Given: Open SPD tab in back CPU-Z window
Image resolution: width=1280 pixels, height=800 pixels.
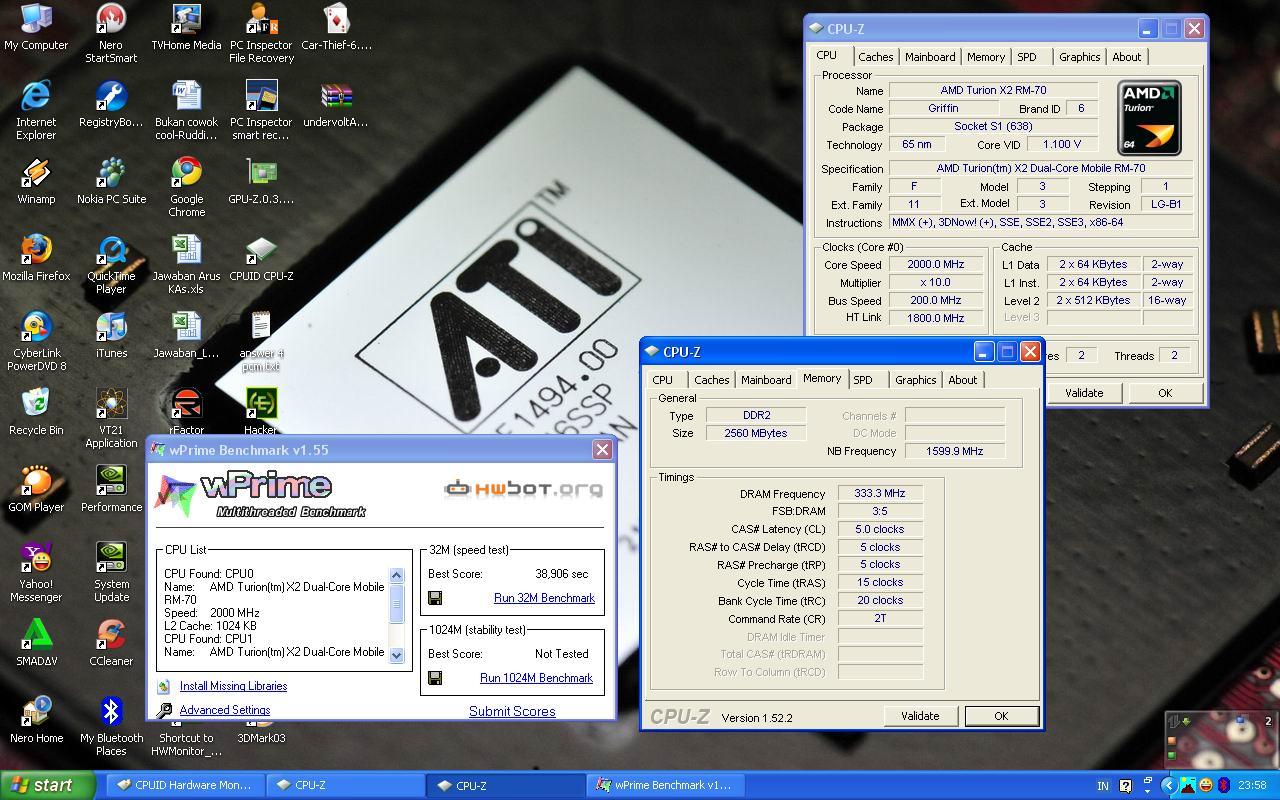Looking at the screenshot, I should tap(1027, 57).
